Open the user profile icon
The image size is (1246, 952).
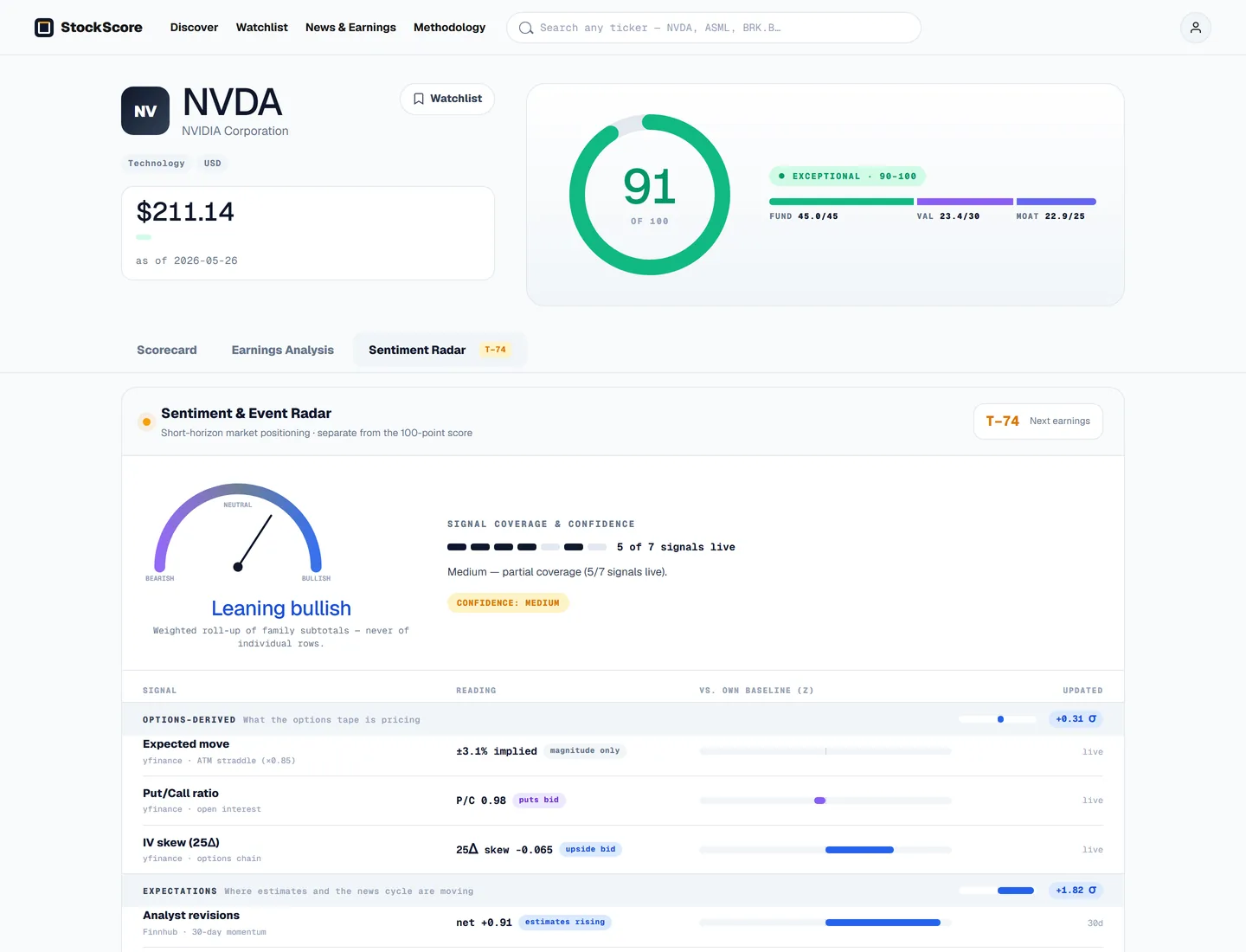(1196, 28)
